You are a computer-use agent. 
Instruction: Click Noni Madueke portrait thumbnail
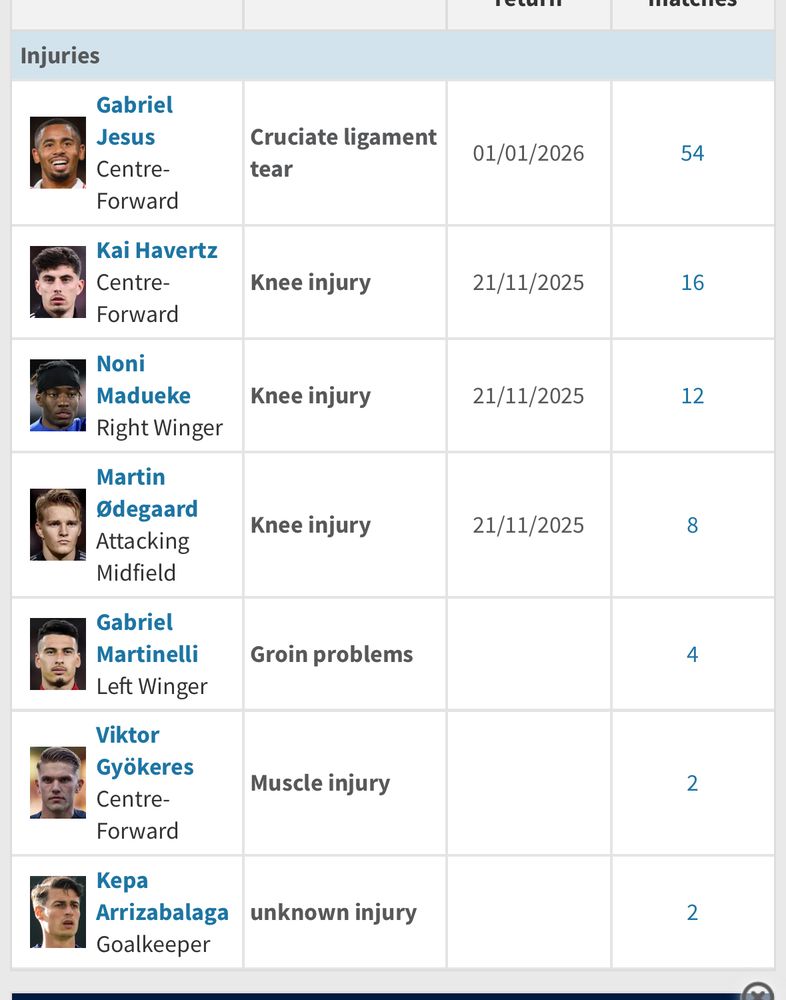pyautogui.click(x=58, y=395)
